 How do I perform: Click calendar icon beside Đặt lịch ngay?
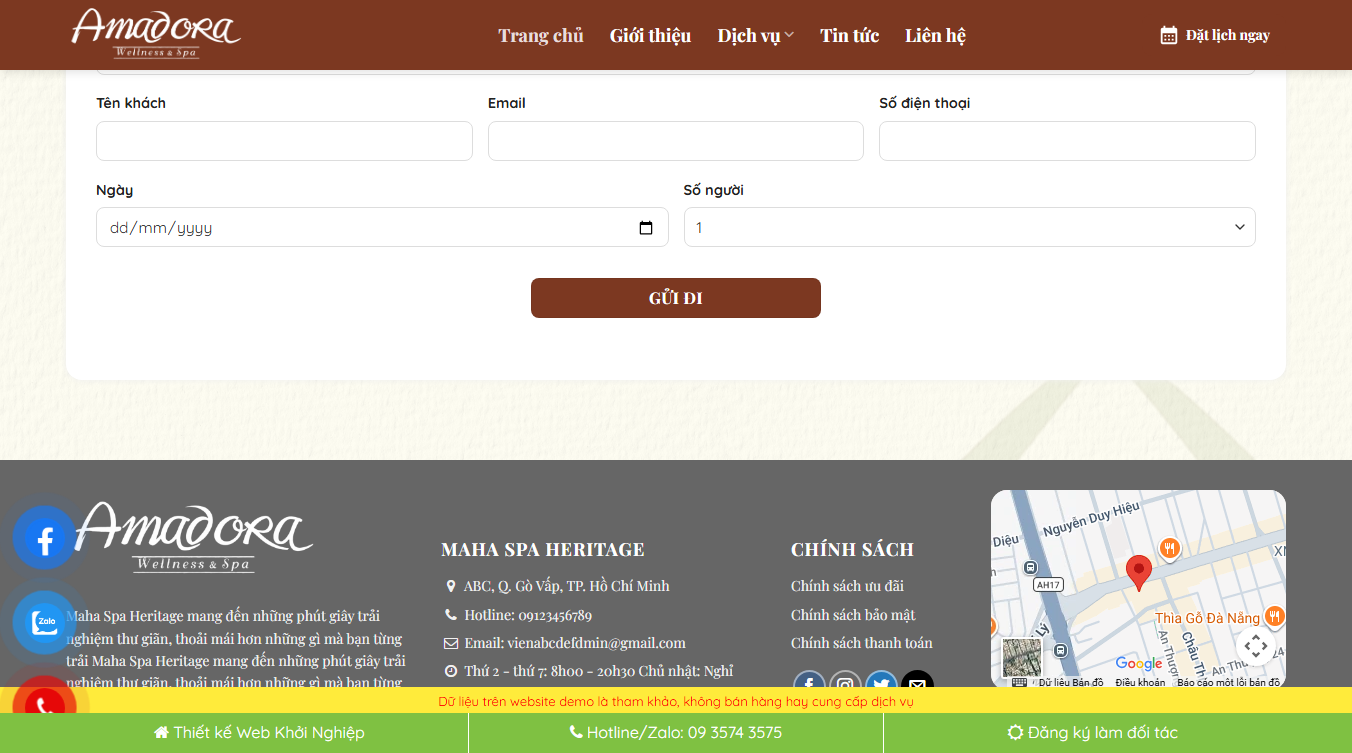click(1168, 35)
